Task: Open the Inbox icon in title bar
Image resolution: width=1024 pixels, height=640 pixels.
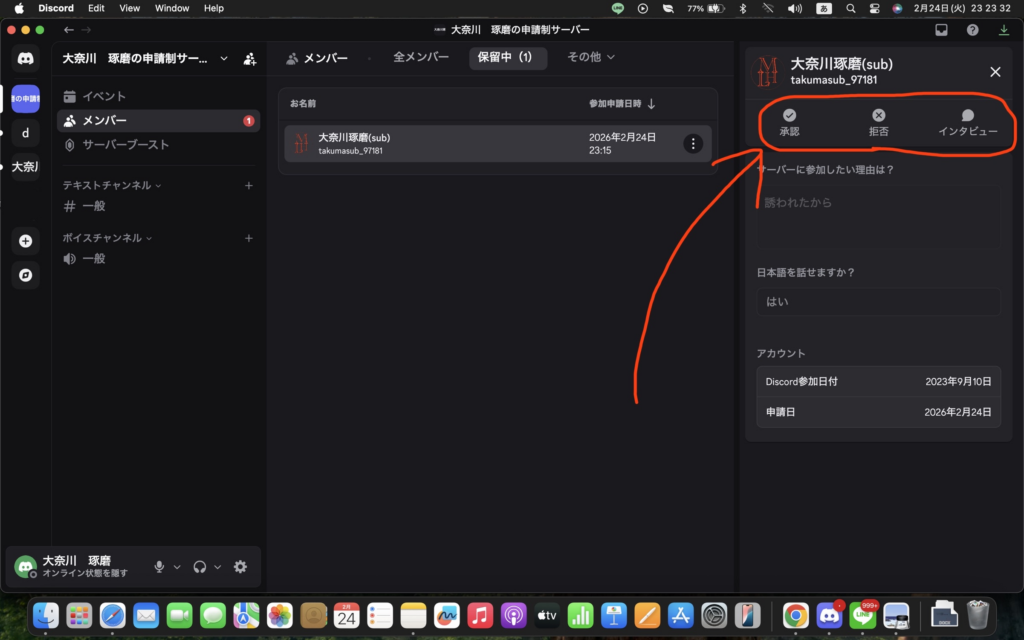Action: tap(941, 30)
